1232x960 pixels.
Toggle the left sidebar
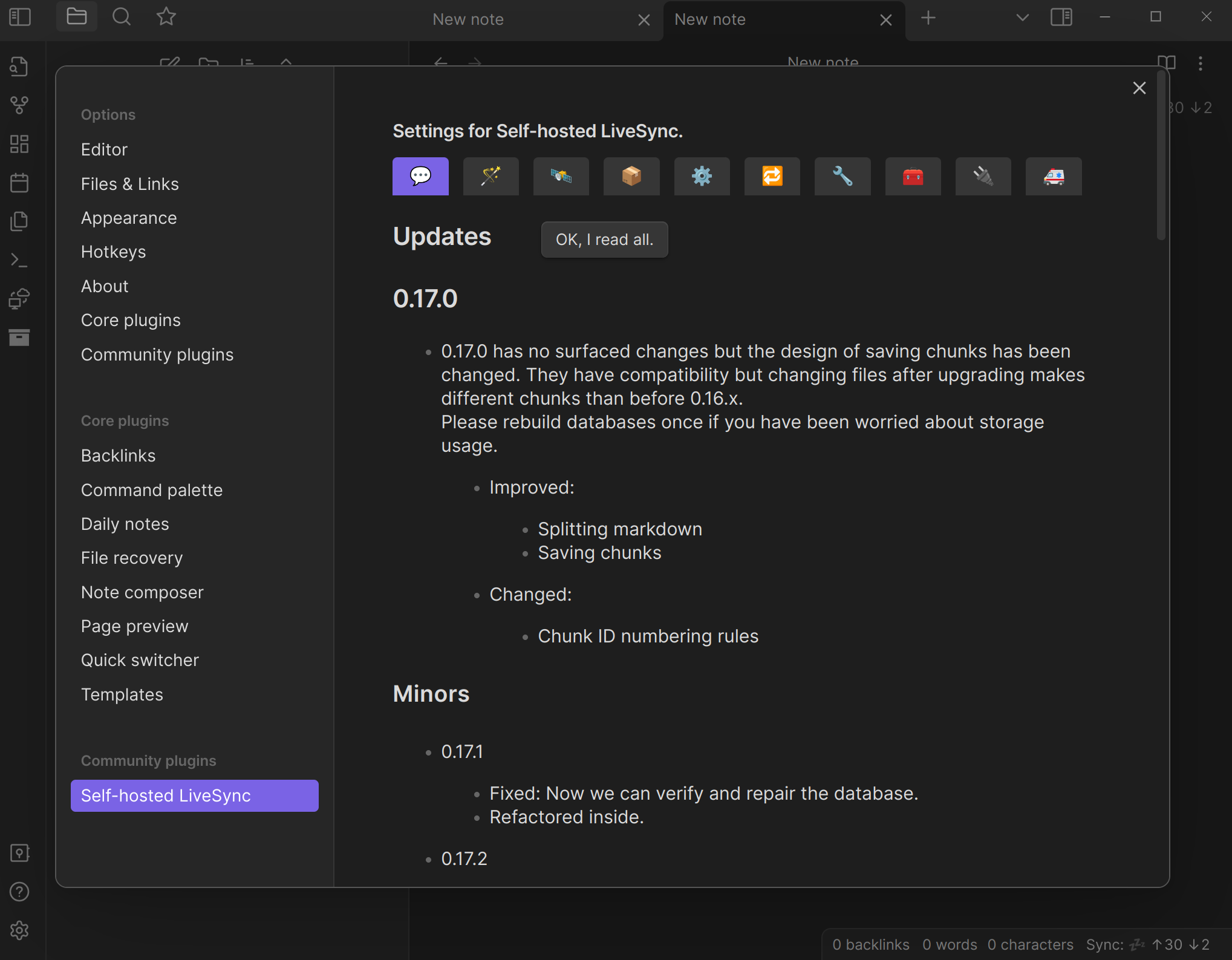20,17
